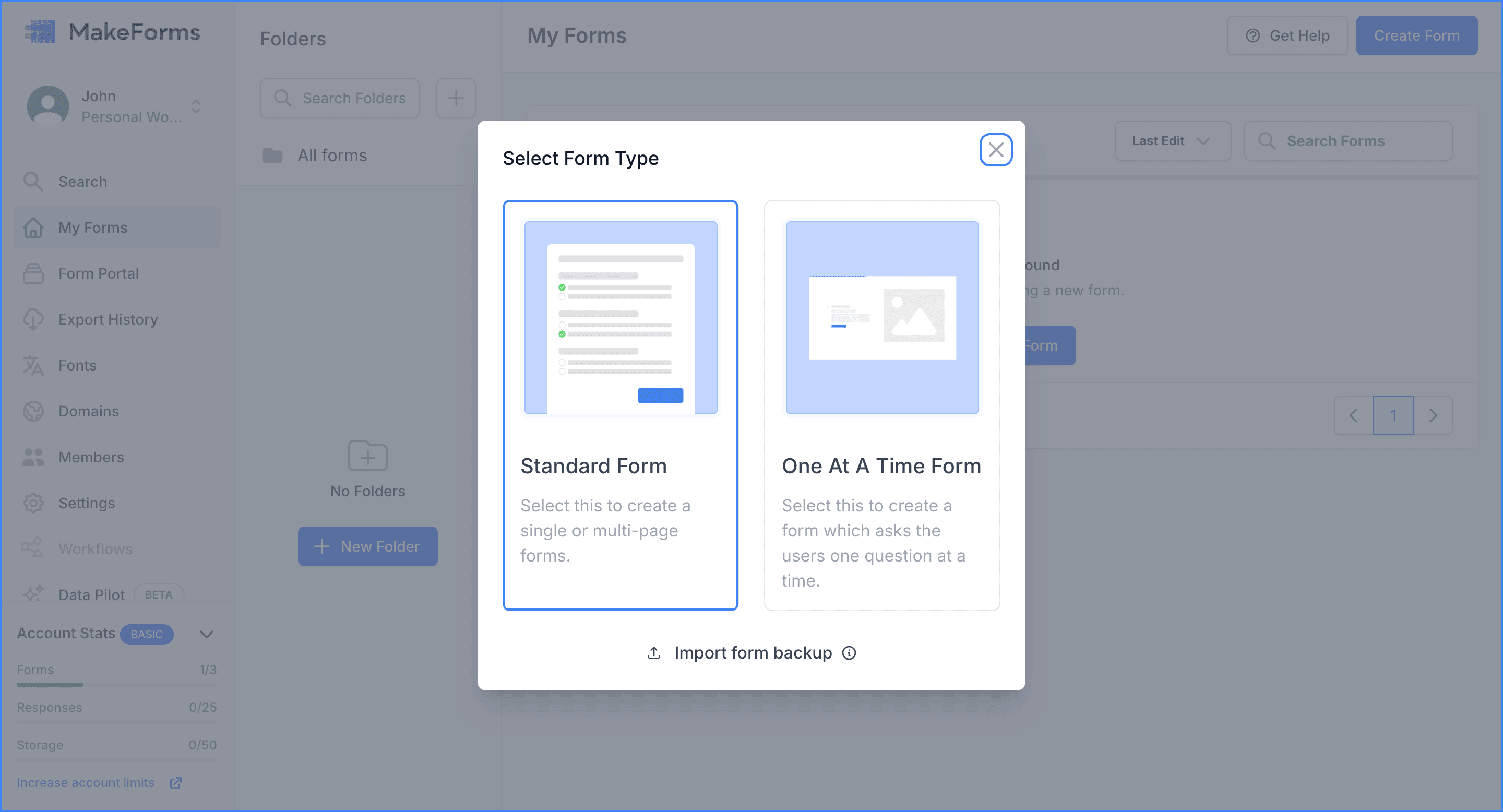Click the One At A Time Form preview image
Screen dimensions: 1503x812
881,317
